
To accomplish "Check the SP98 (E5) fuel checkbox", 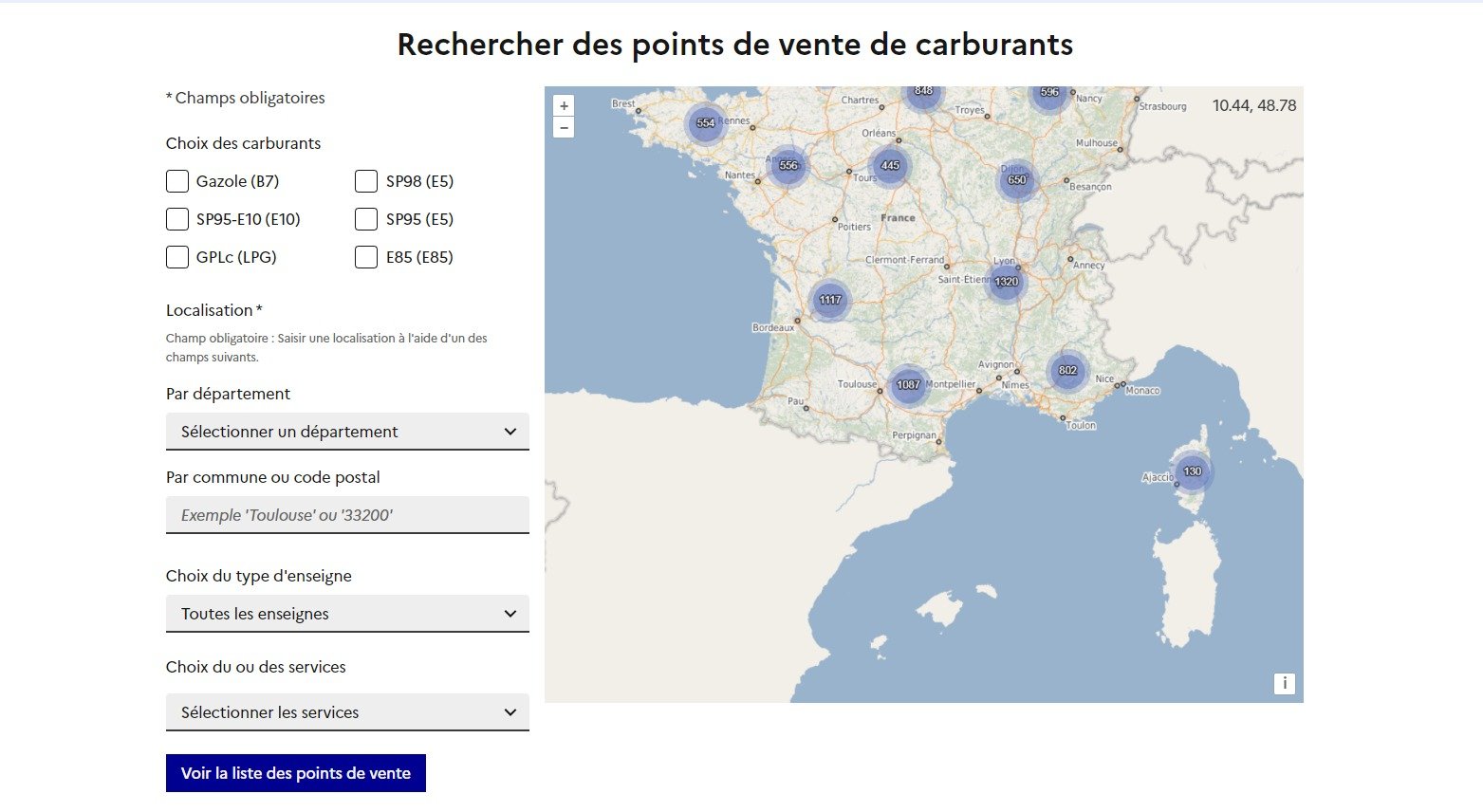I will pyautogui.click(x=366, y=181).
